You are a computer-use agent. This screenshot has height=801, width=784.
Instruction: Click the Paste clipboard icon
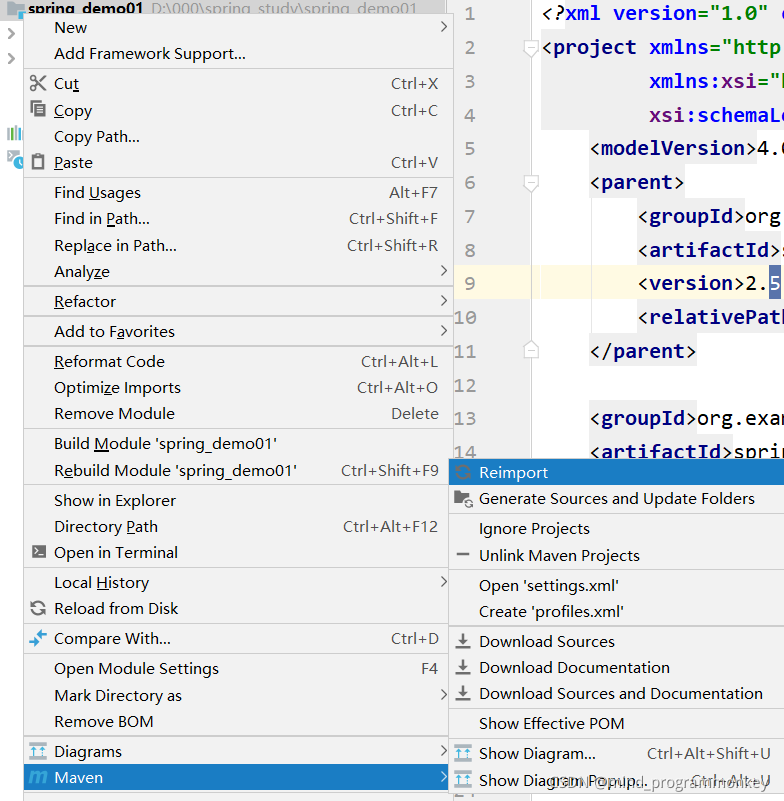pos(38,162)
